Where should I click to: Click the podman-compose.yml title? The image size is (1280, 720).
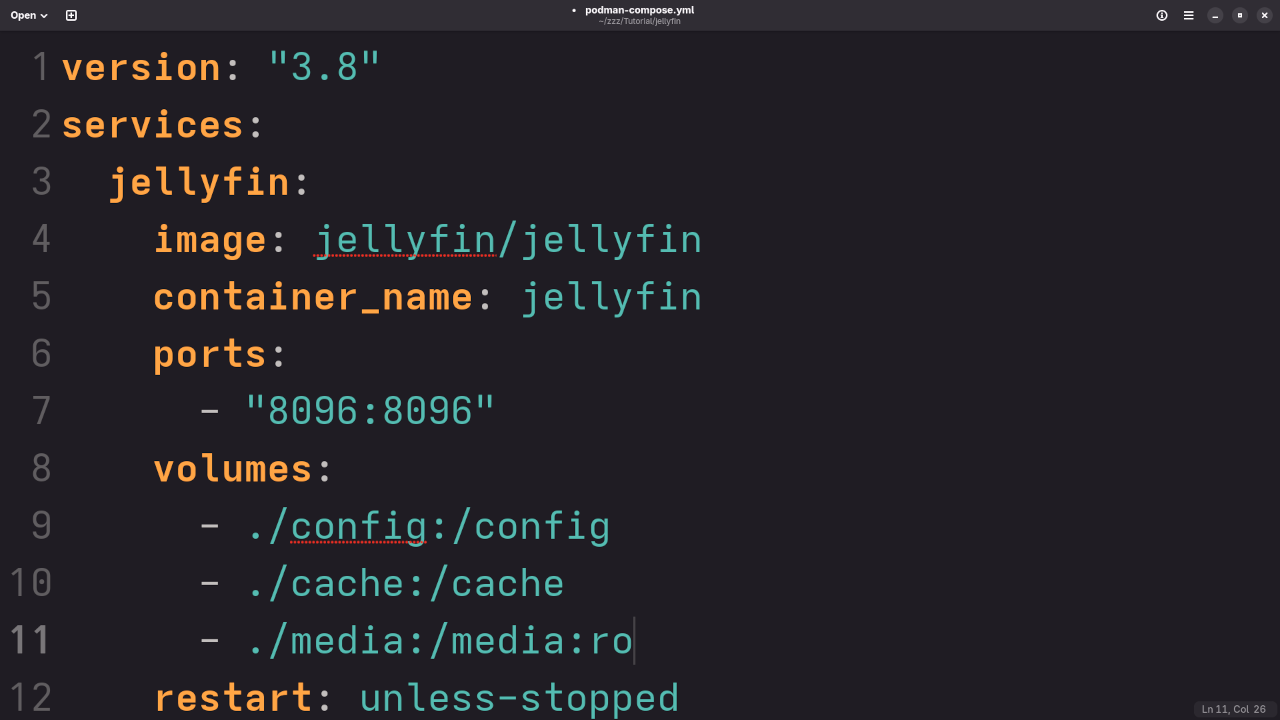(x=639, y=10)
